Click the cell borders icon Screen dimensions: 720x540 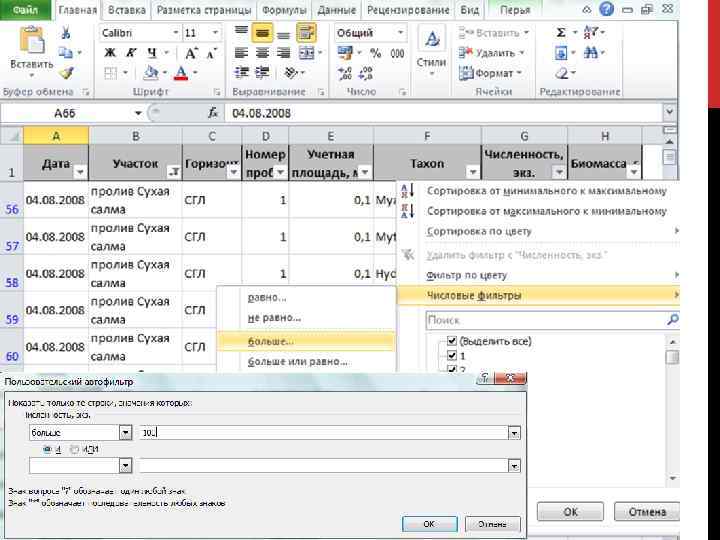(x=110, y=73)
